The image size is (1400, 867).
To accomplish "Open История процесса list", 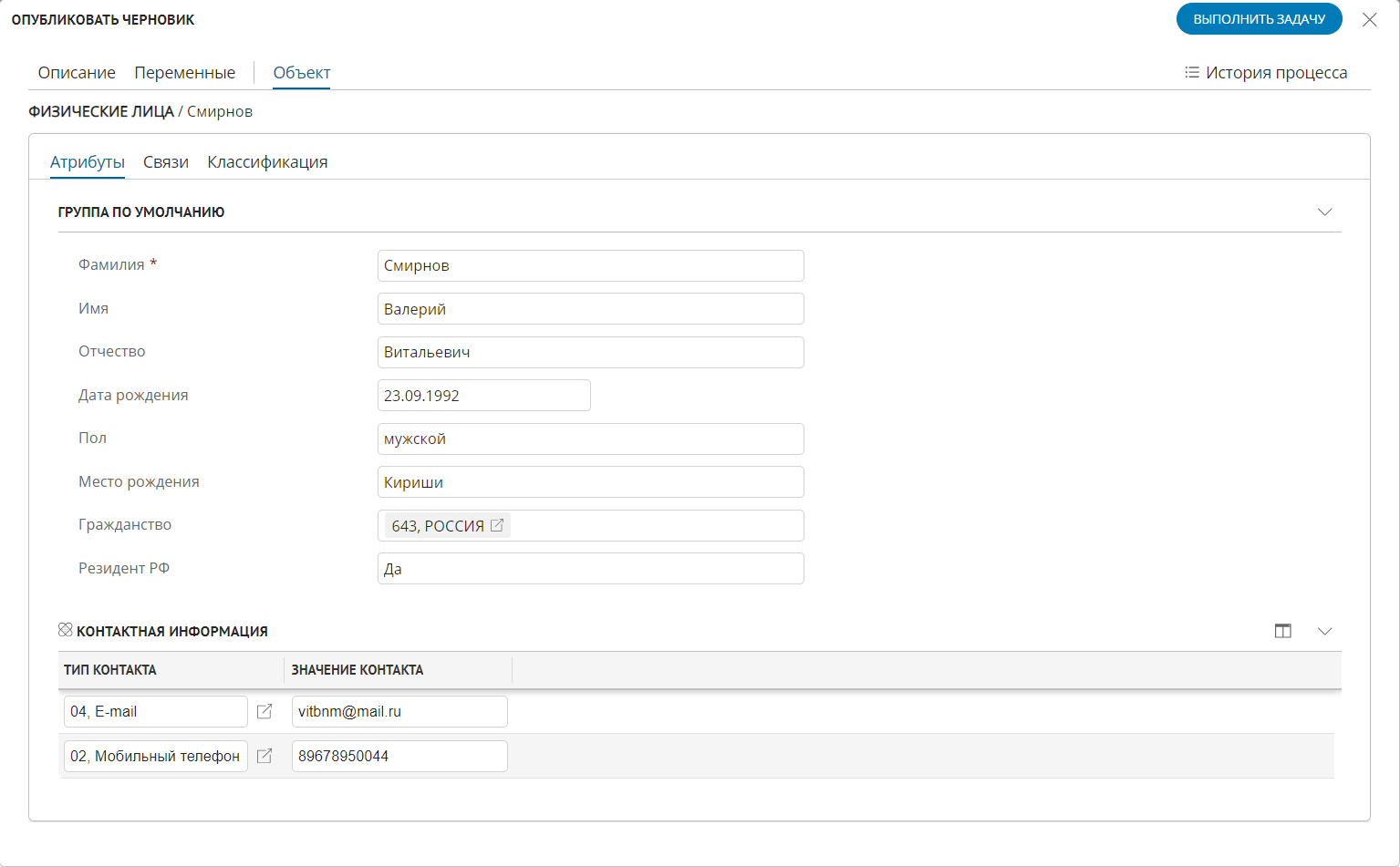I will point(1266,73).
